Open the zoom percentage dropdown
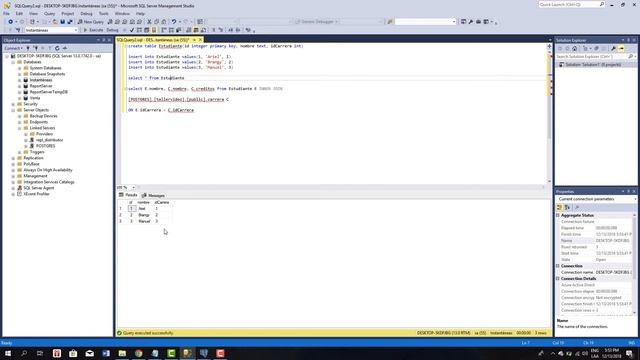Viewport: 640px width, 360px height. tap(133, 187)
